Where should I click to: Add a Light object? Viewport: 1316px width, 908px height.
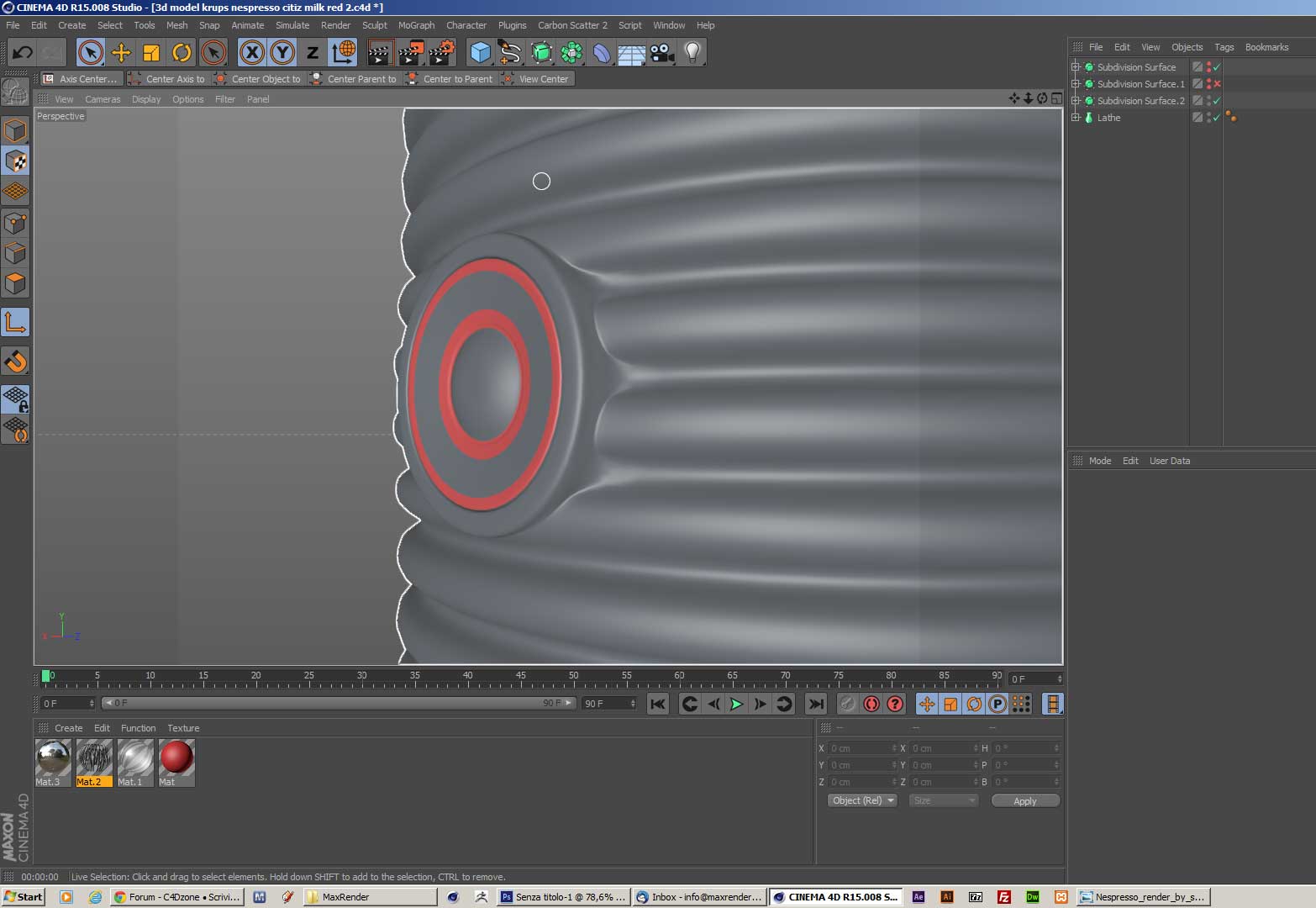pyautogui.click(x=692, y=52)
